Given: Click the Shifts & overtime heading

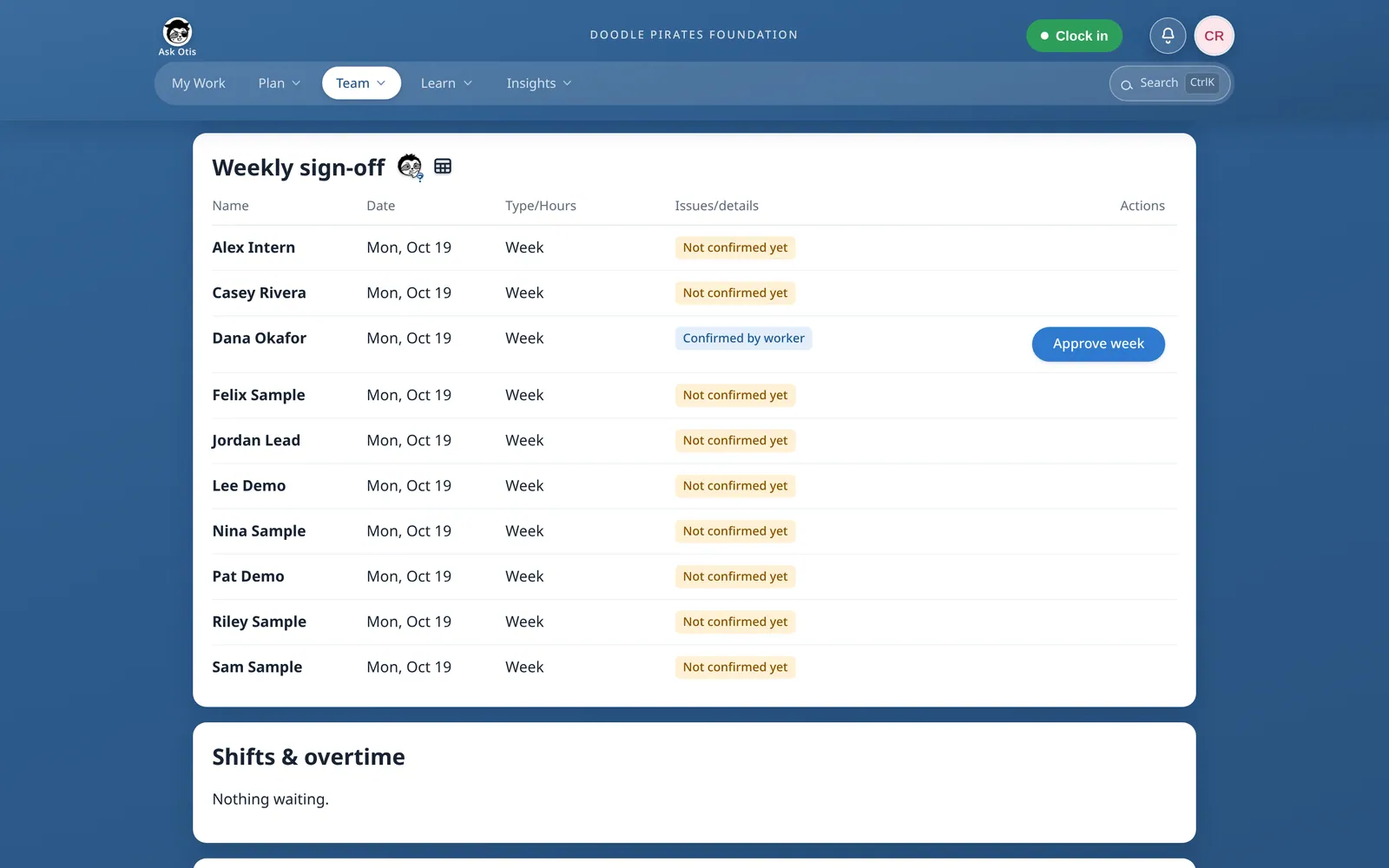Looking at the screenshot, I should click(x=308, y=757).
